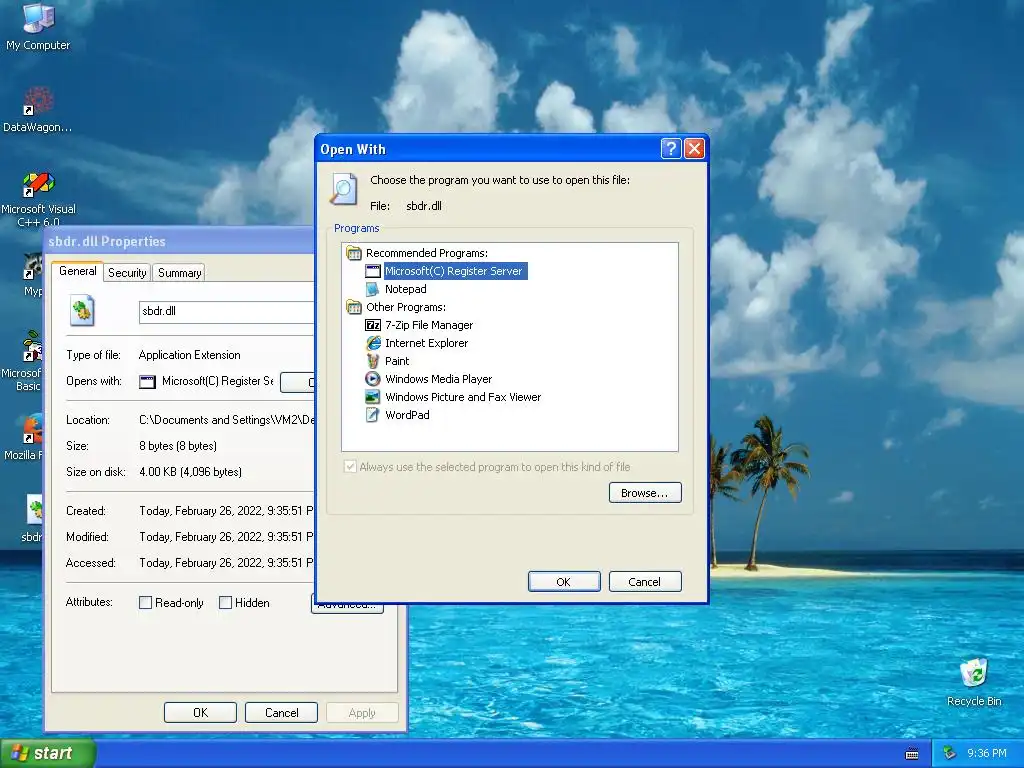The image size is (1024, 768).
Task: Open the Start menu
Action: point(48,753)
